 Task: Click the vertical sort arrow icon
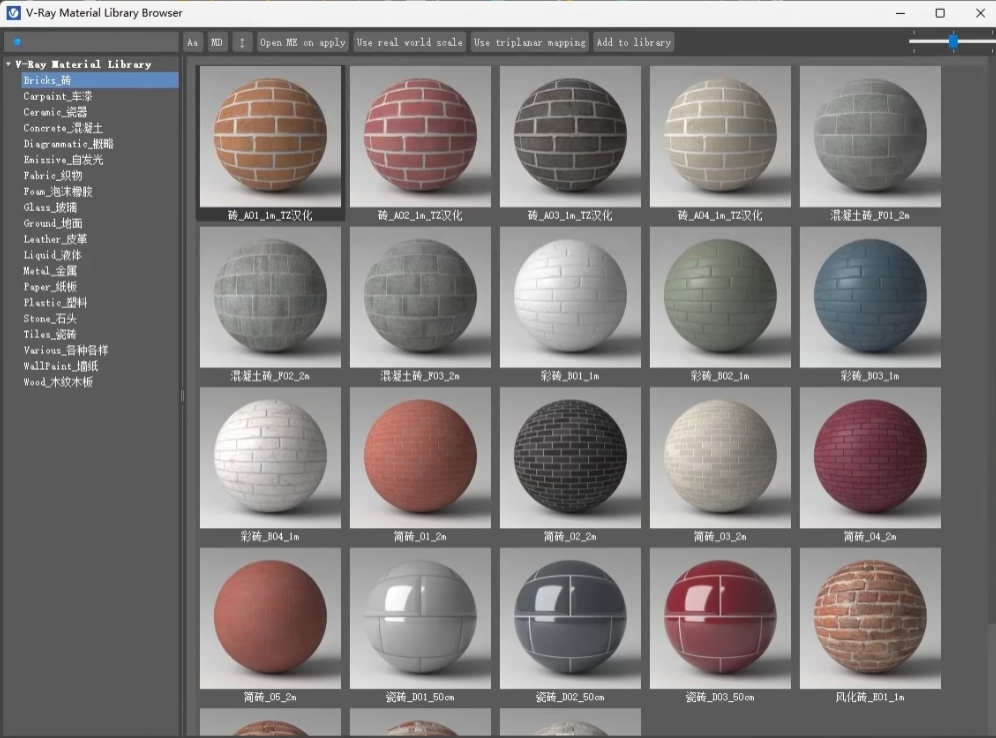click(x=240, y=42)
